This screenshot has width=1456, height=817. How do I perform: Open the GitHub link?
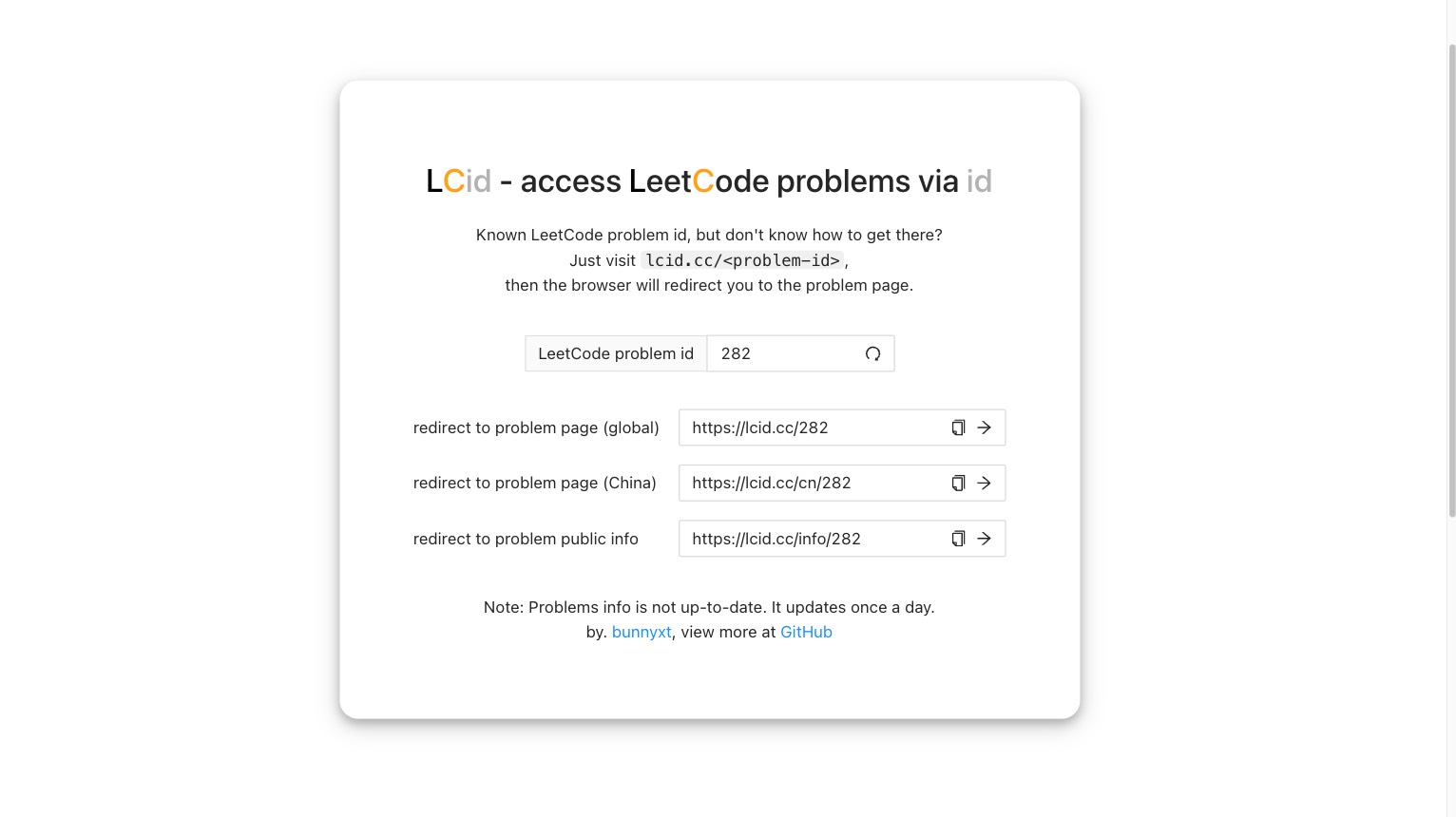click(x=806, y=632)
